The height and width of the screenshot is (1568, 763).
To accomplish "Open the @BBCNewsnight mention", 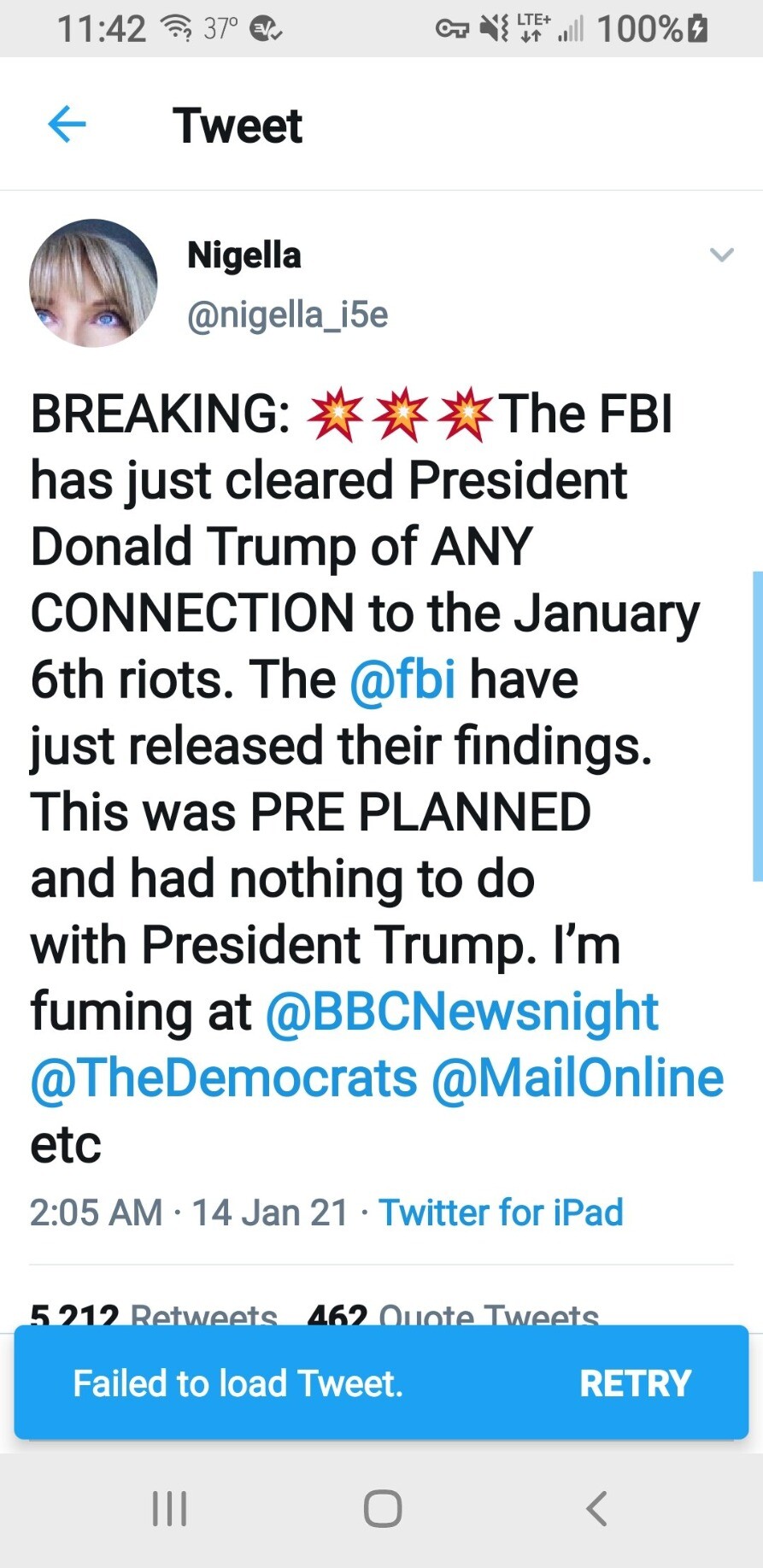I will pyautogui.click(x=461, y=1012).
